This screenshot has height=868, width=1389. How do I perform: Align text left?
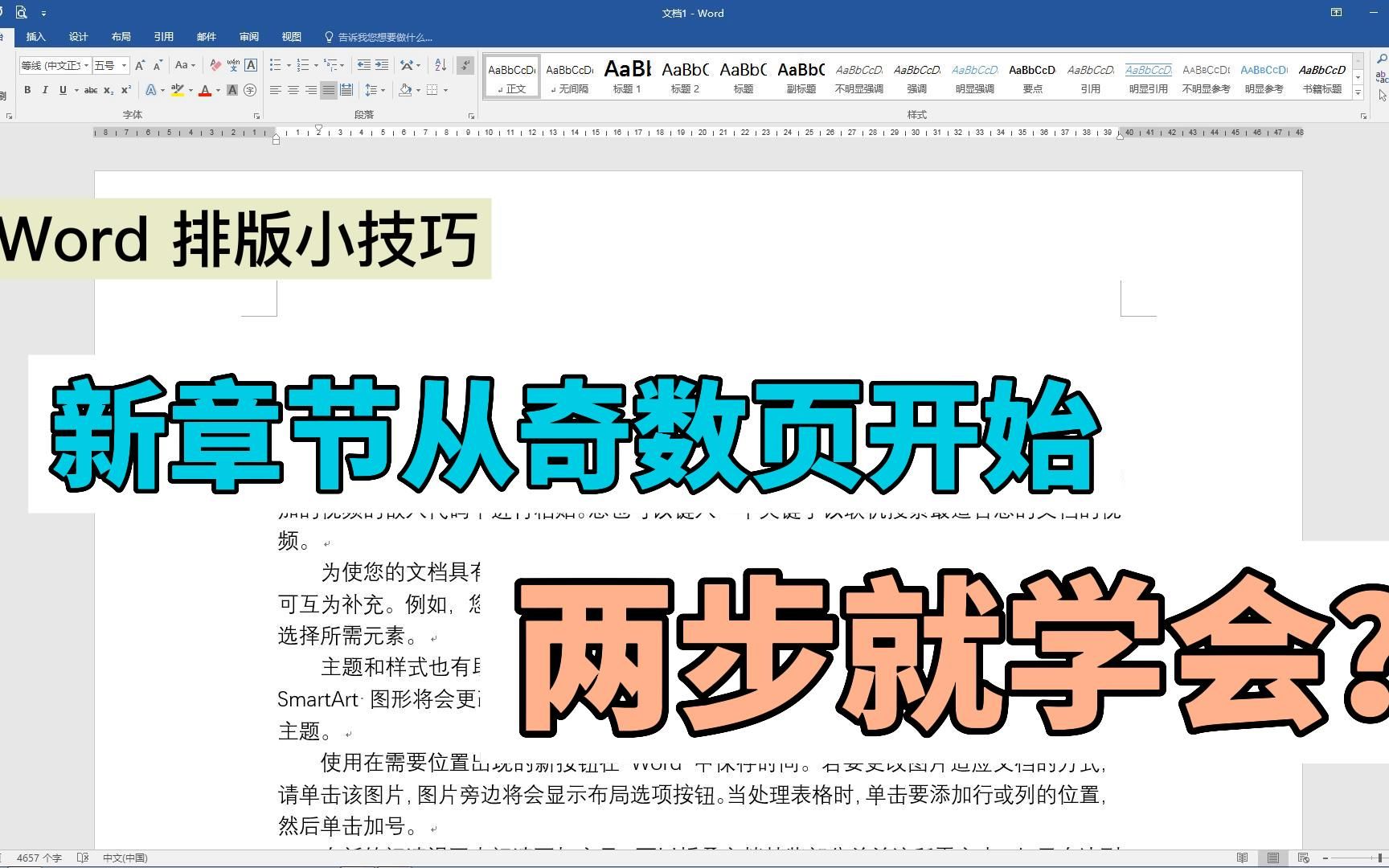pos(276,90)
